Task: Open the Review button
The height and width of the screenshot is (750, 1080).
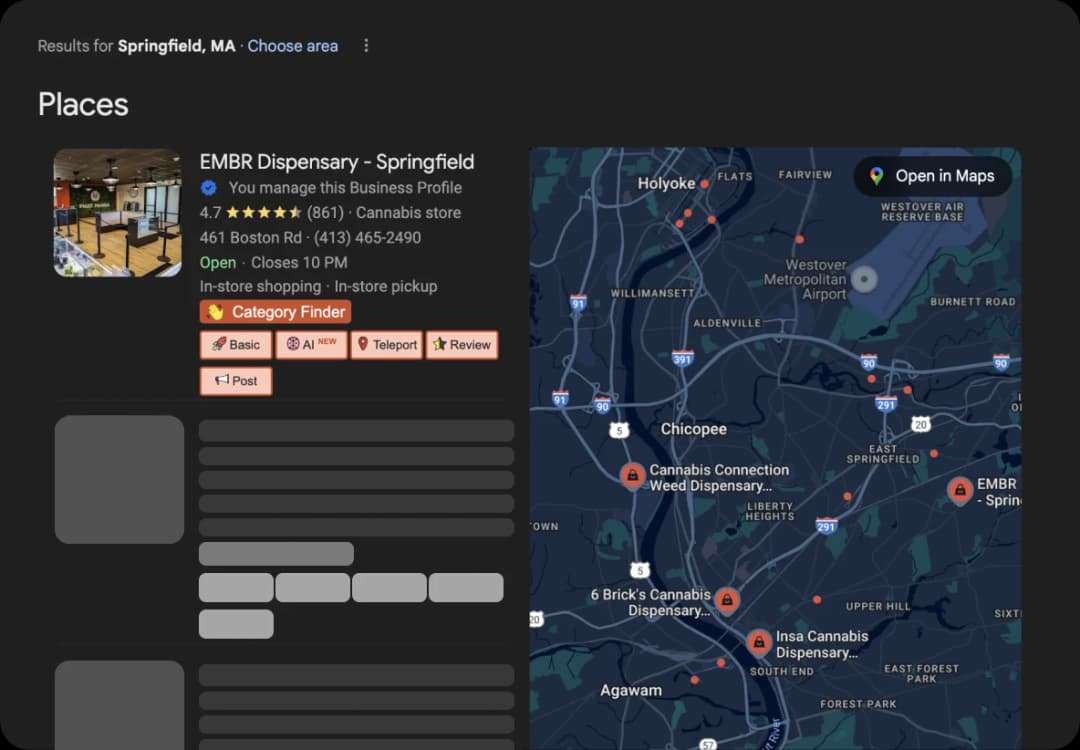Action: pos(462,345)
